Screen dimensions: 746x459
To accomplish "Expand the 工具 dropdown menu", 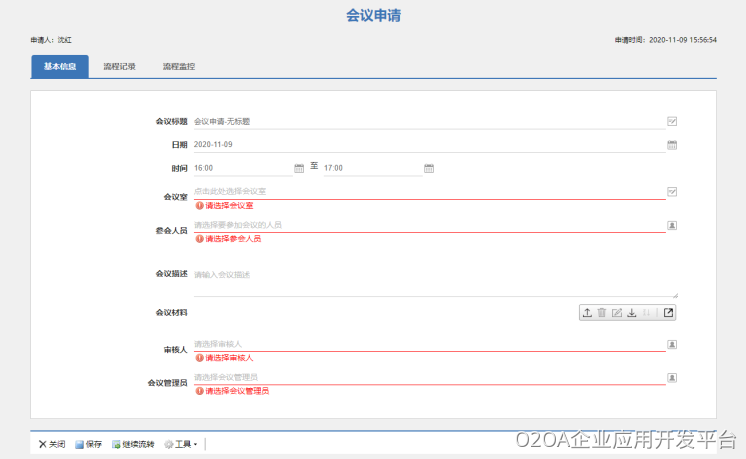I will tap(182, 444).
